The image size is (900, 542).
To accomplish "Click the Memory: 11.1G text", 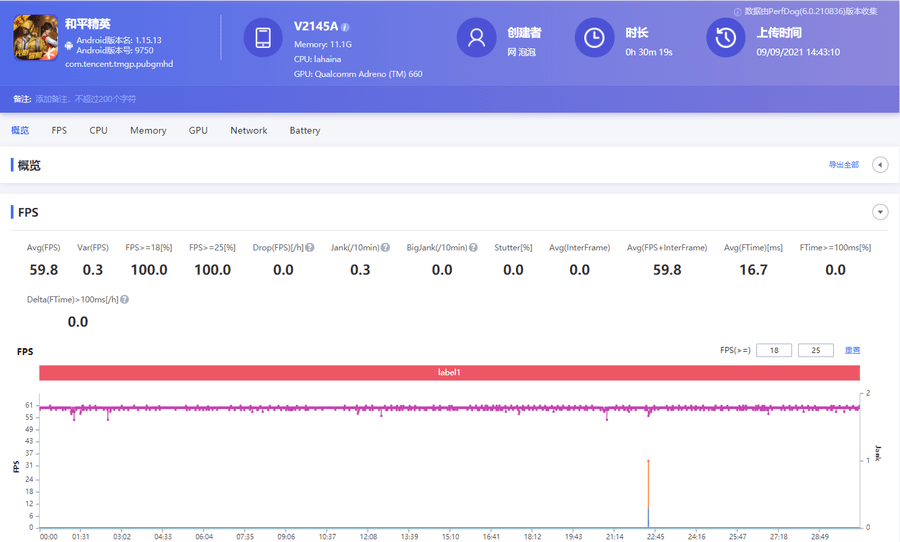I will [323, 44].
